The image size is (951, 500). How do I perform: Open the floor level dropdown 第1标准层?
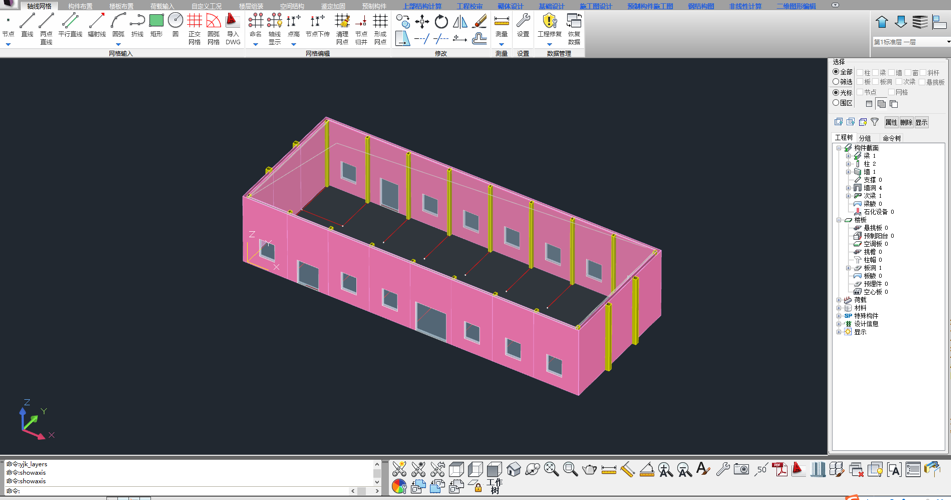[946, 42]
